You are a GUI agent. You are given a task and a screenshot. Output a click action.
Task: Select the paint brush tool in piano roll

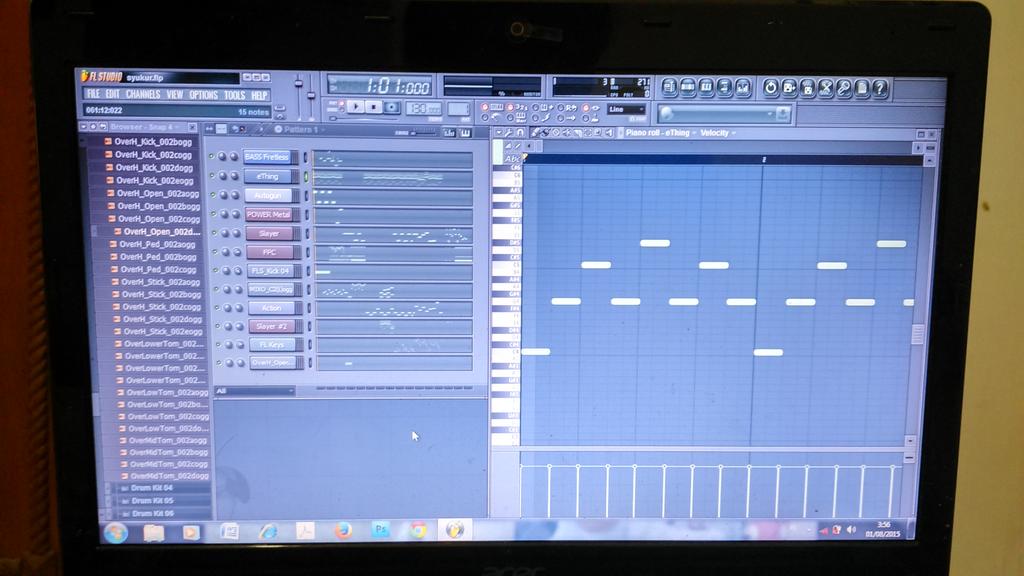(545, 133)
